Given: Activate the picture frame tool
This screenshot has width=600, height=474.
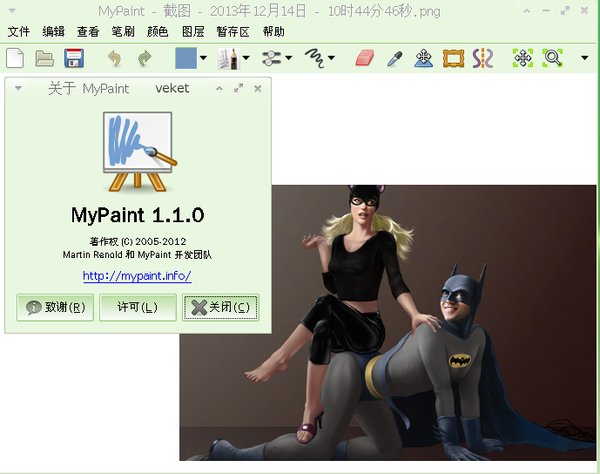Looking at the screenshot, I should [x=454, y=58].
